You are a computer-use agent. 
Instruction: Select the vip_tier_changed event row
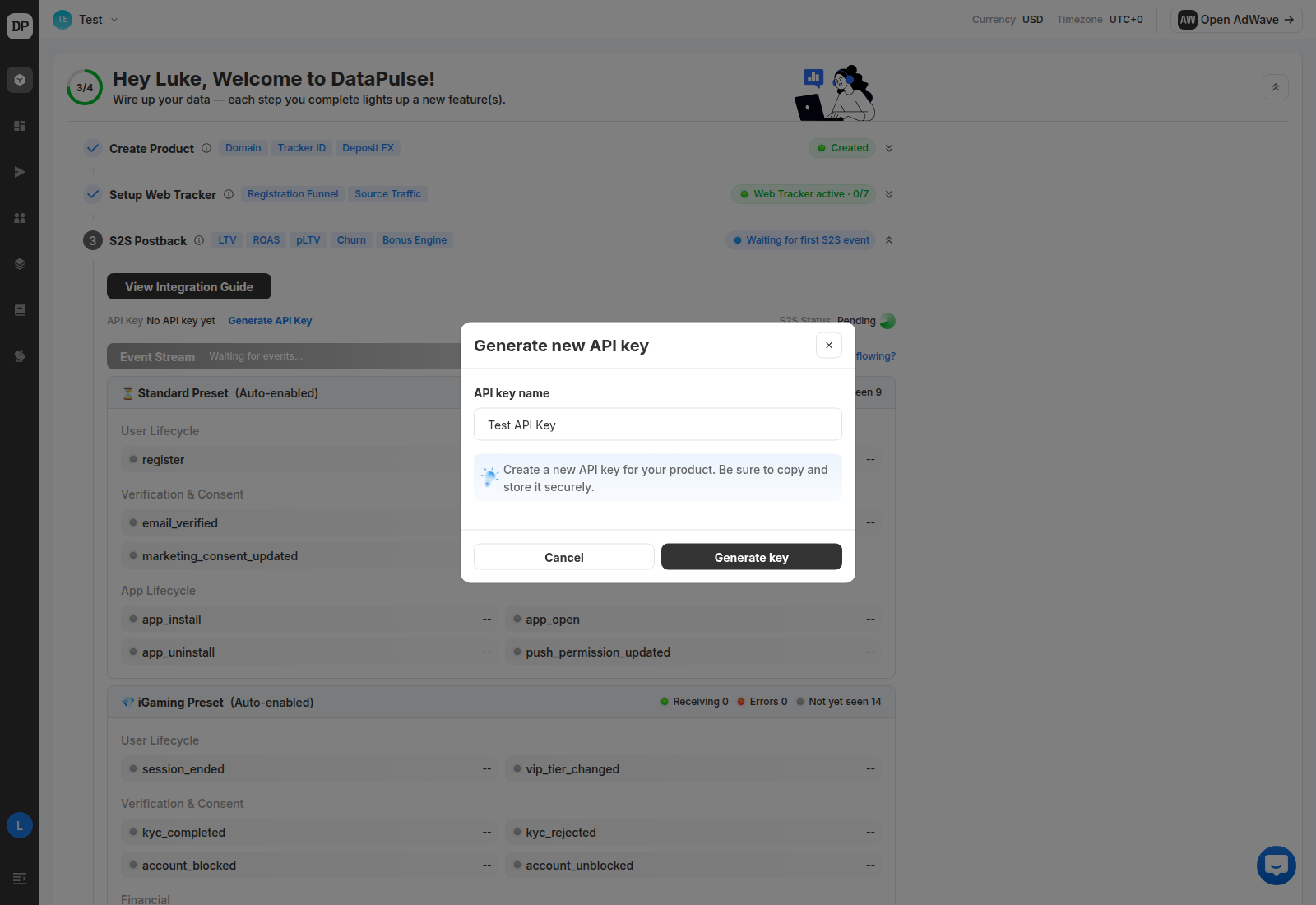pyautogui.click(x=693, y=768)
